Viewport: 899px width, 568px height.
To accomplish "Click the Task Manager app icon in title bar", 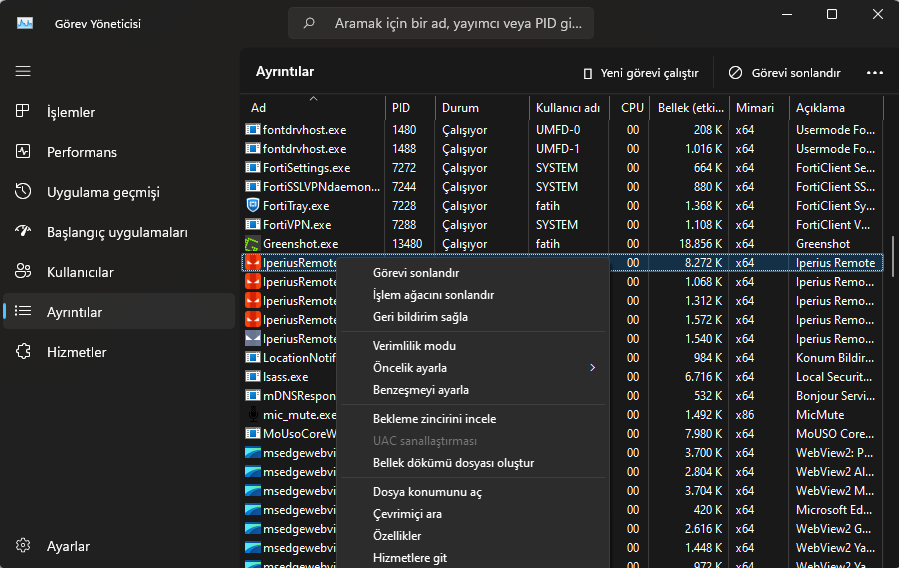I will coord(25,23).
